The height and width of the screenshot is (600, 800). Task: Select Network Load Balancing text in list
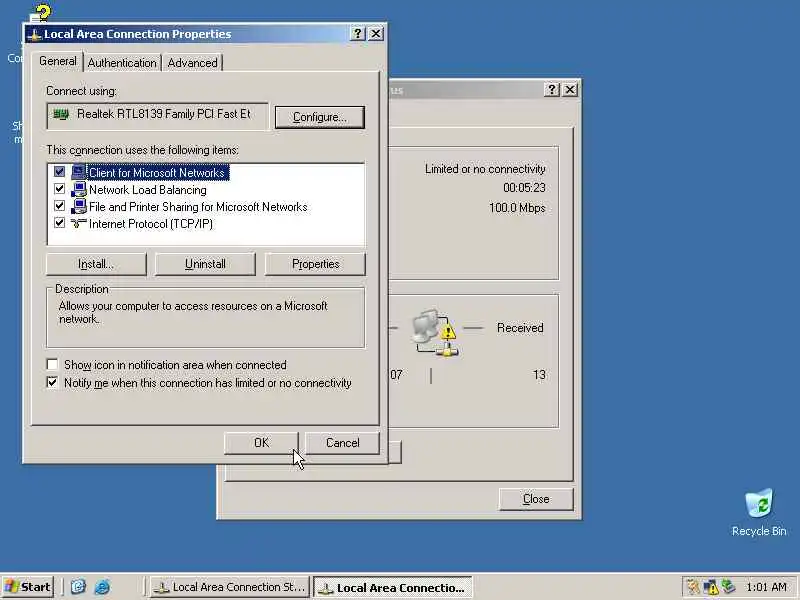[x=148, y=190]
